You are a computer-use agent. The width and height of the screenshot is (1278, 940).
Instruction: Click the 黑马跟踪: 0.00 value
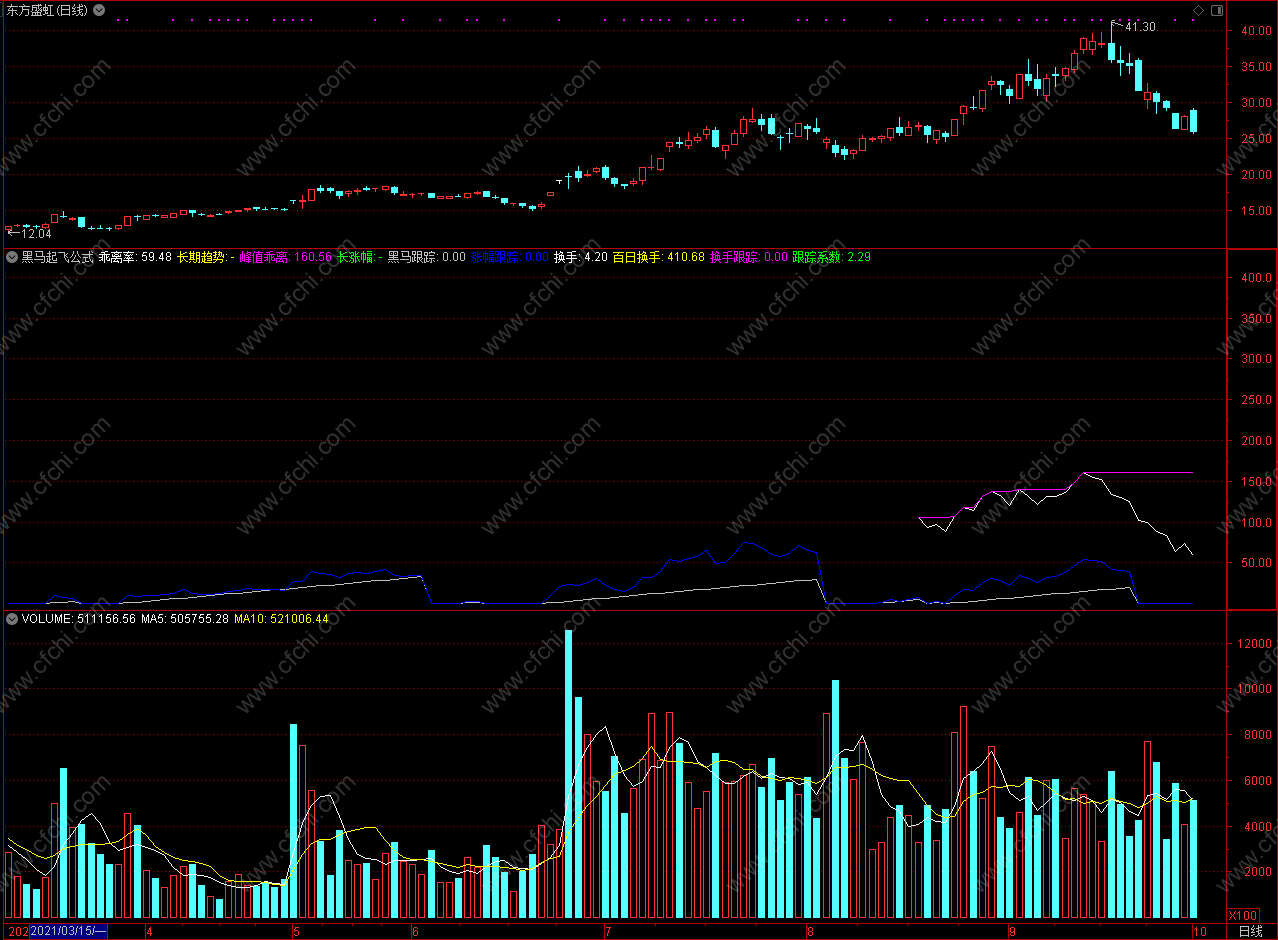427,257
